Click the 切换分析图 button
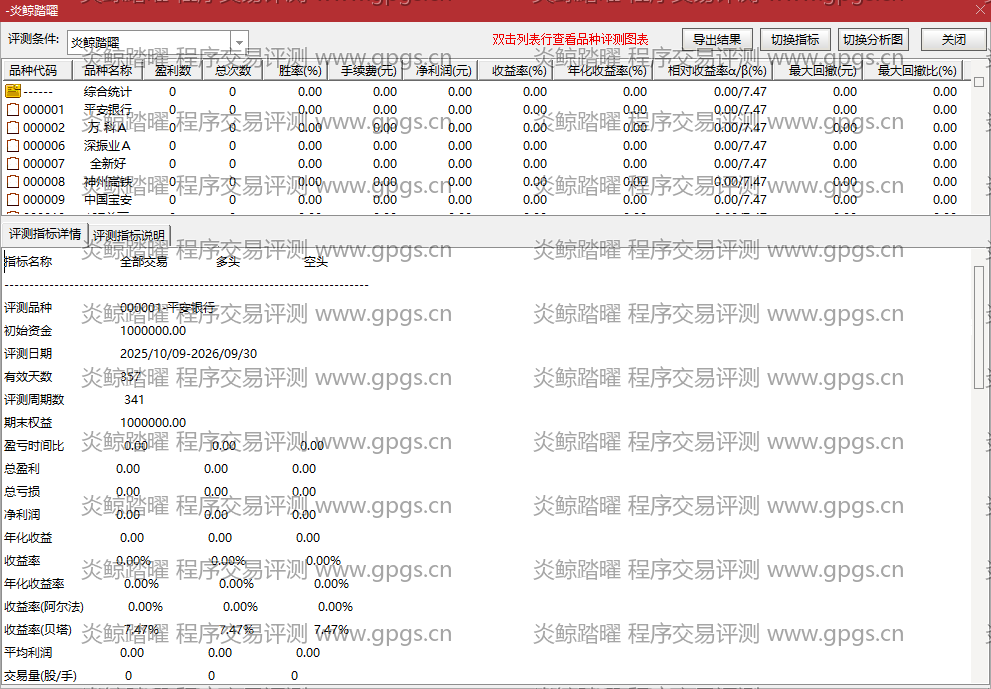The image size is (991, 689). tap(873, 39)
